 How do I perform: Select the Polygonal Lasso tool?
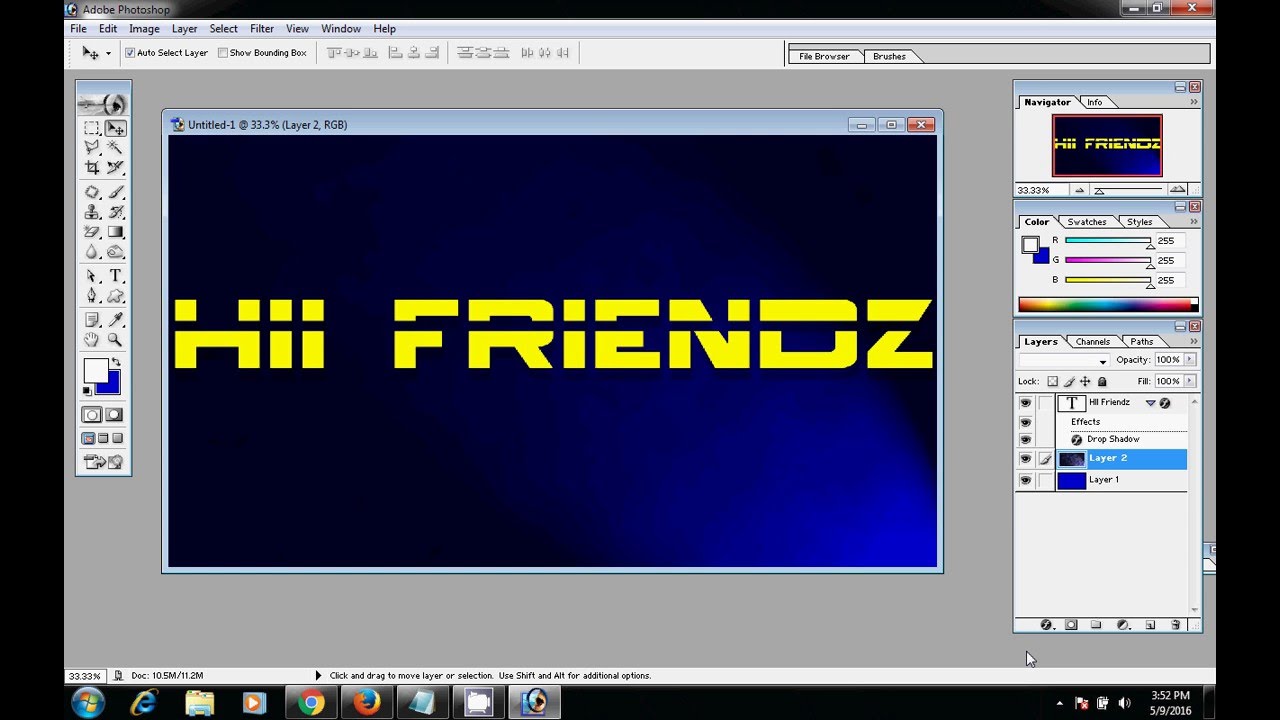click(x=92, y=147)
